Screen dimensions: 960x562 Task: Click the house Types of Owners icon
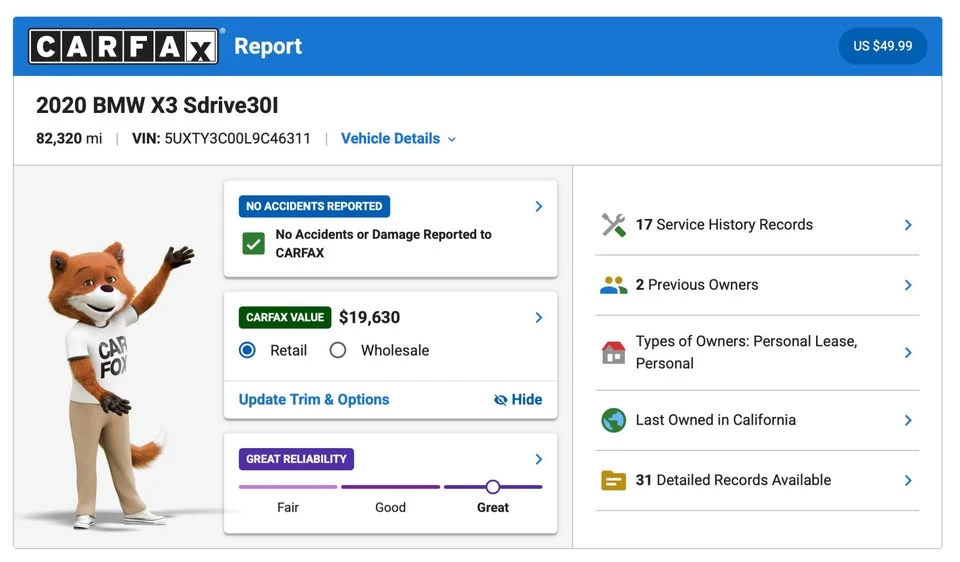613,353
